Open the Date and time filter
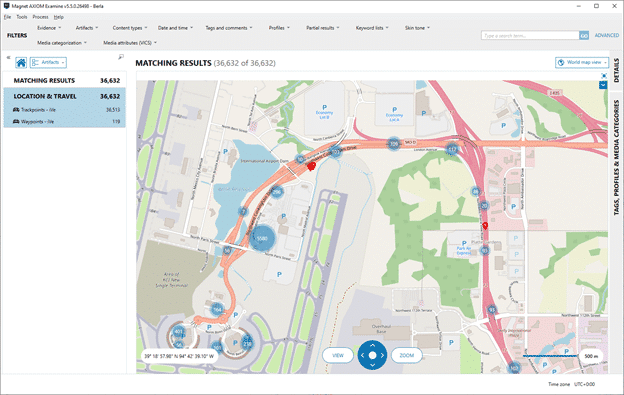624x395 pixels. point(176,28)
